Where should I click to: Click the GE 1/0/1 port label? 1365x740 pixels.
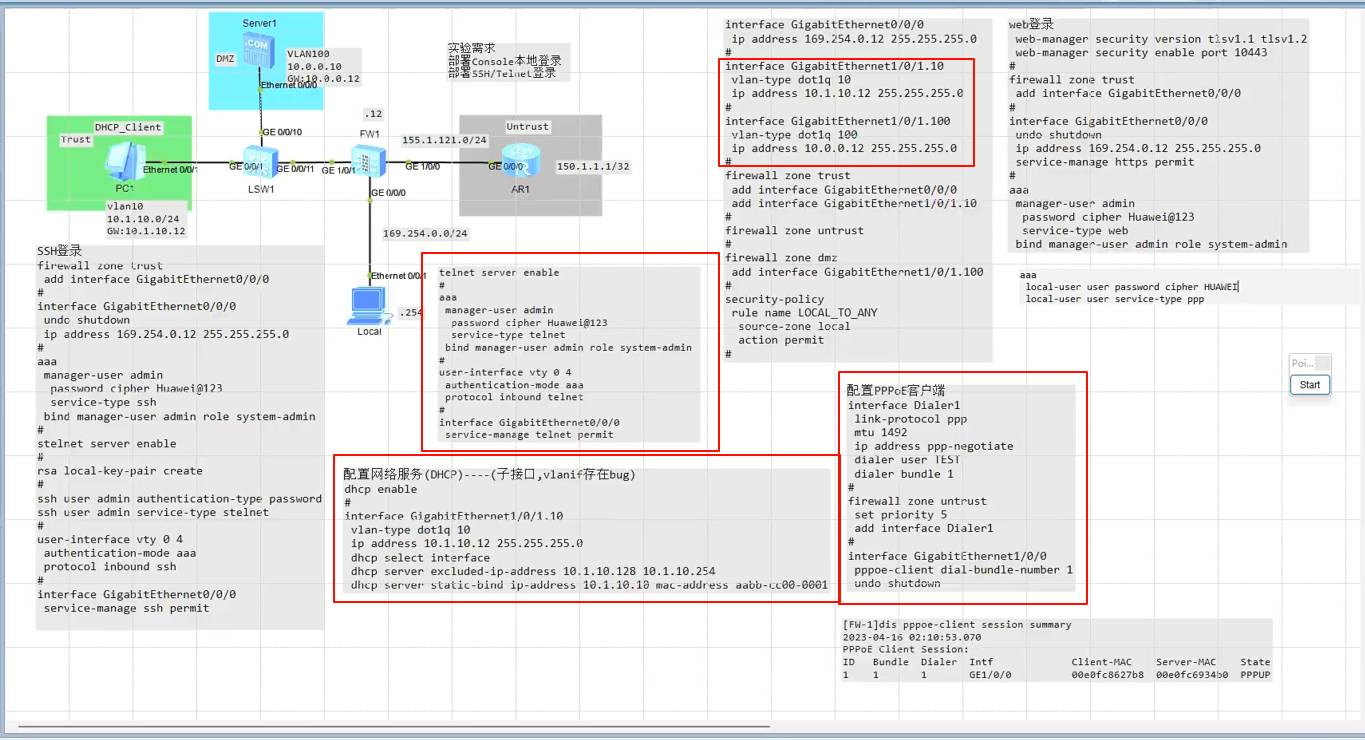click(338, 170)
